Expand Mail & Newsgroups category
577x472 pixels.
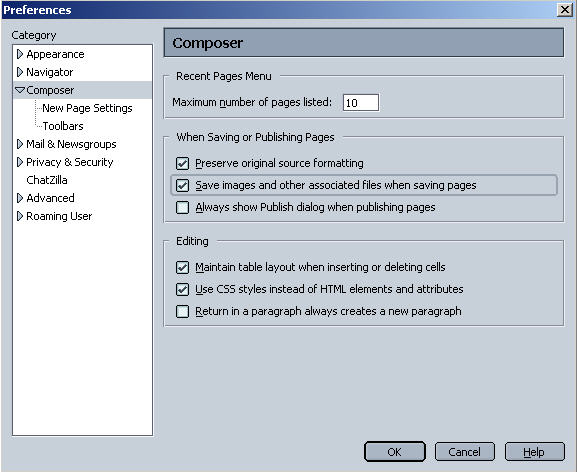(20, 144)
